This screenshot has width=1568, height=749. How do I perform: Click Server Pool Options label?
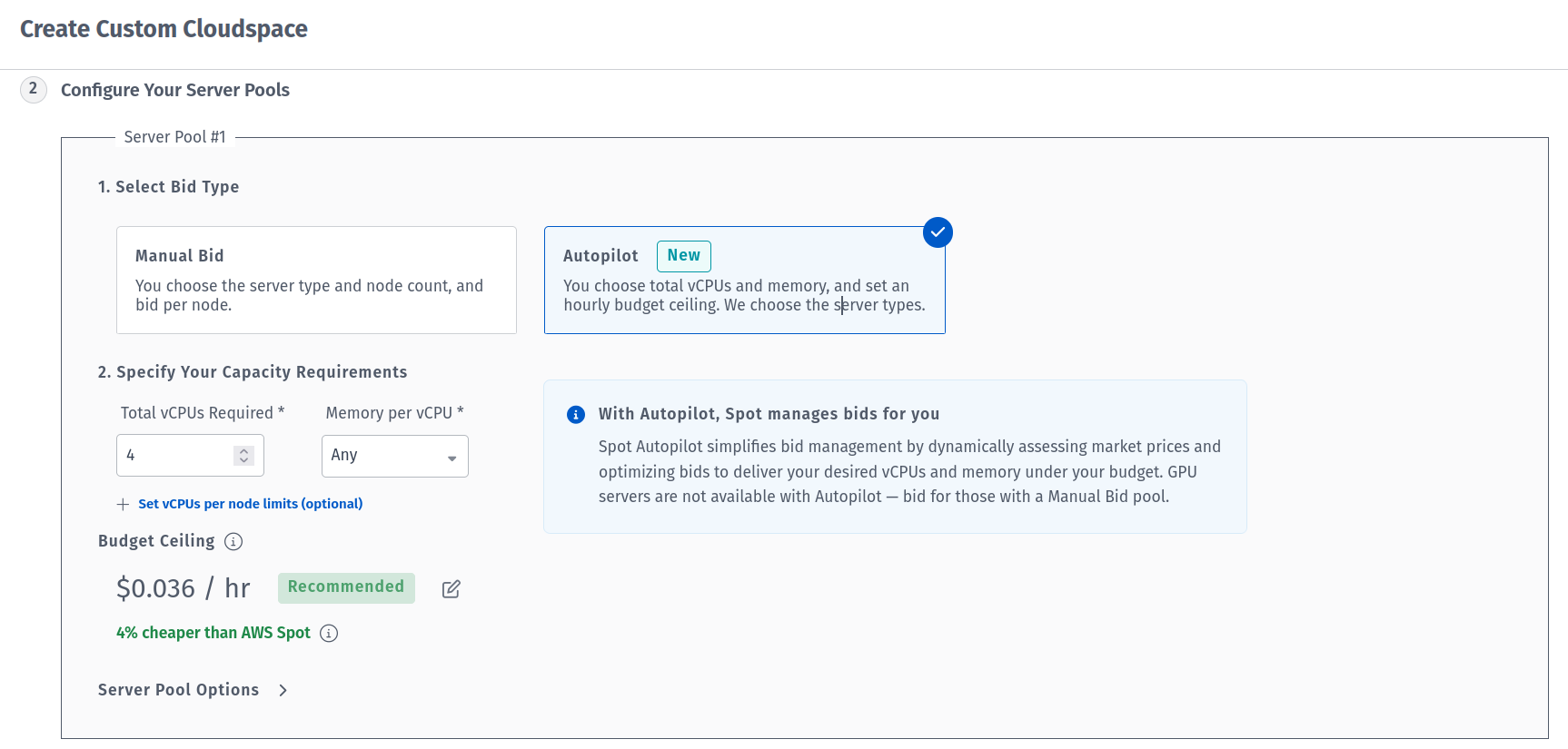tap(178, 690)
